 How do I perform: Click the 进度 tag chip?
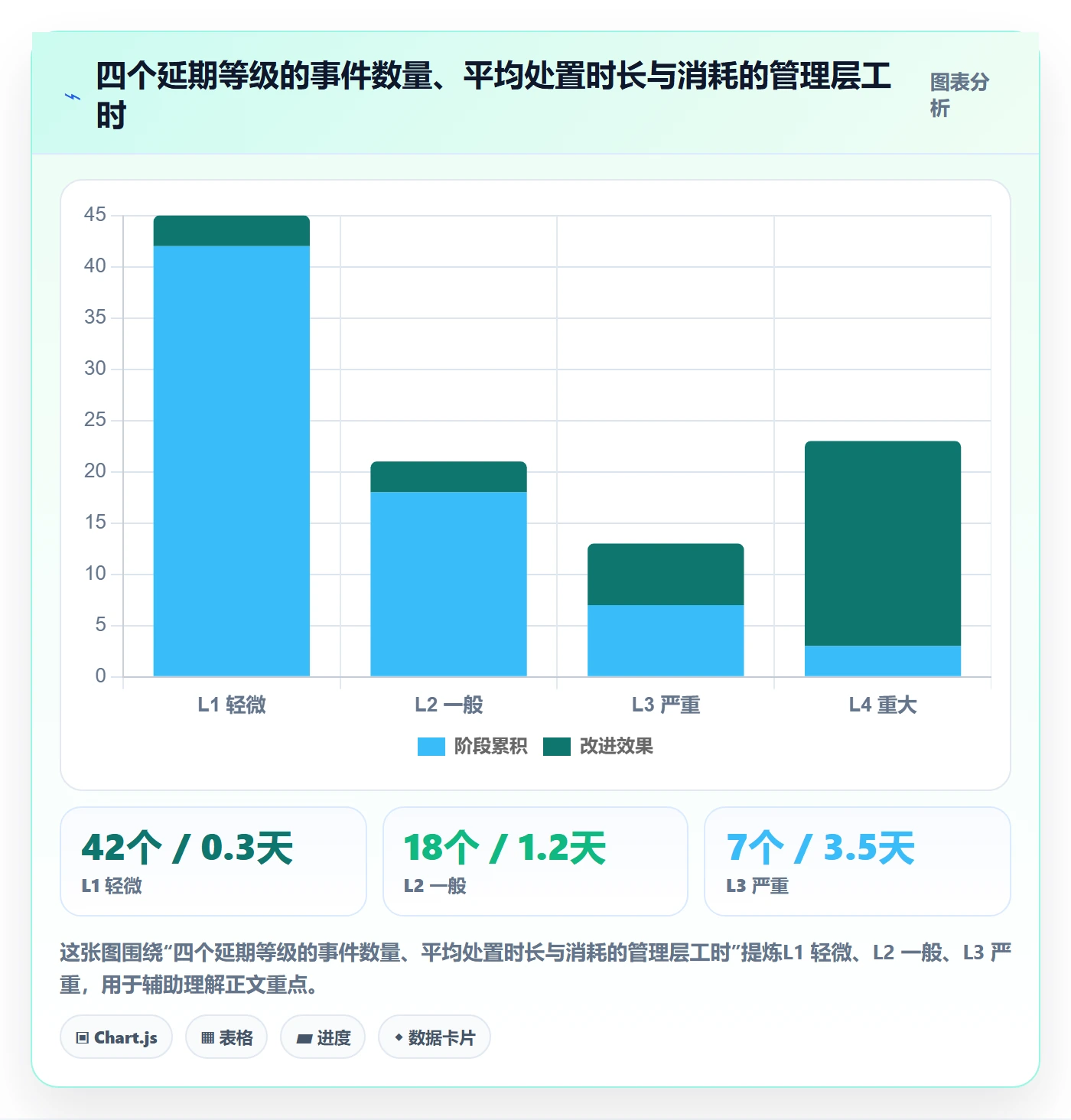tap(323, 1037)
